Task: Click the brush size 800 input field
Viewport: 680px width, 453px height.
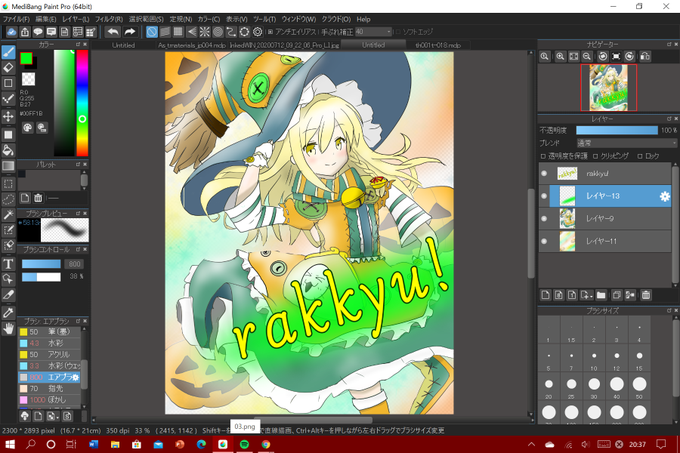Action: (x=74, y=264)
